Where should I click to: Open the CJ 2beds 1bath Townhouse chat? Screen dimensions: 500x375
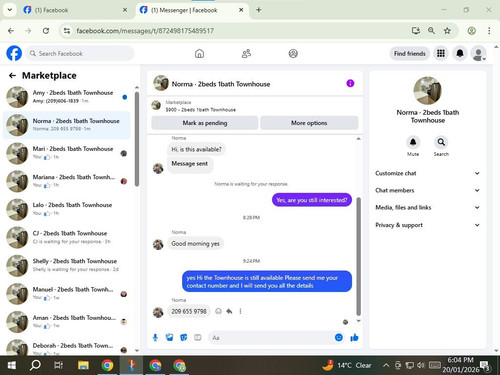[x=67, y=237]
